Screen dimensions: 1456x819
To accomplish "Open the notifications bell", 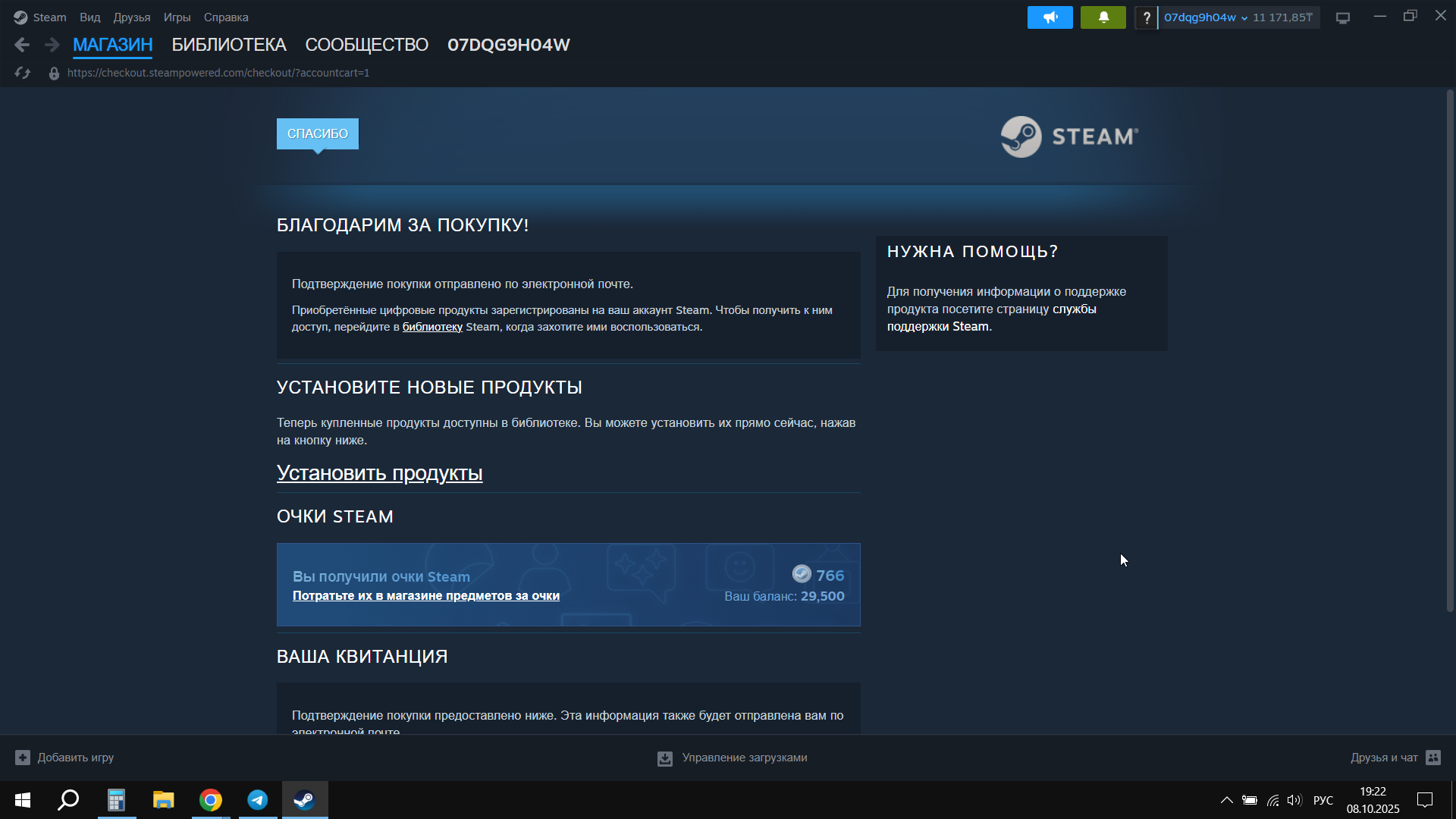I will (1103, 17).
